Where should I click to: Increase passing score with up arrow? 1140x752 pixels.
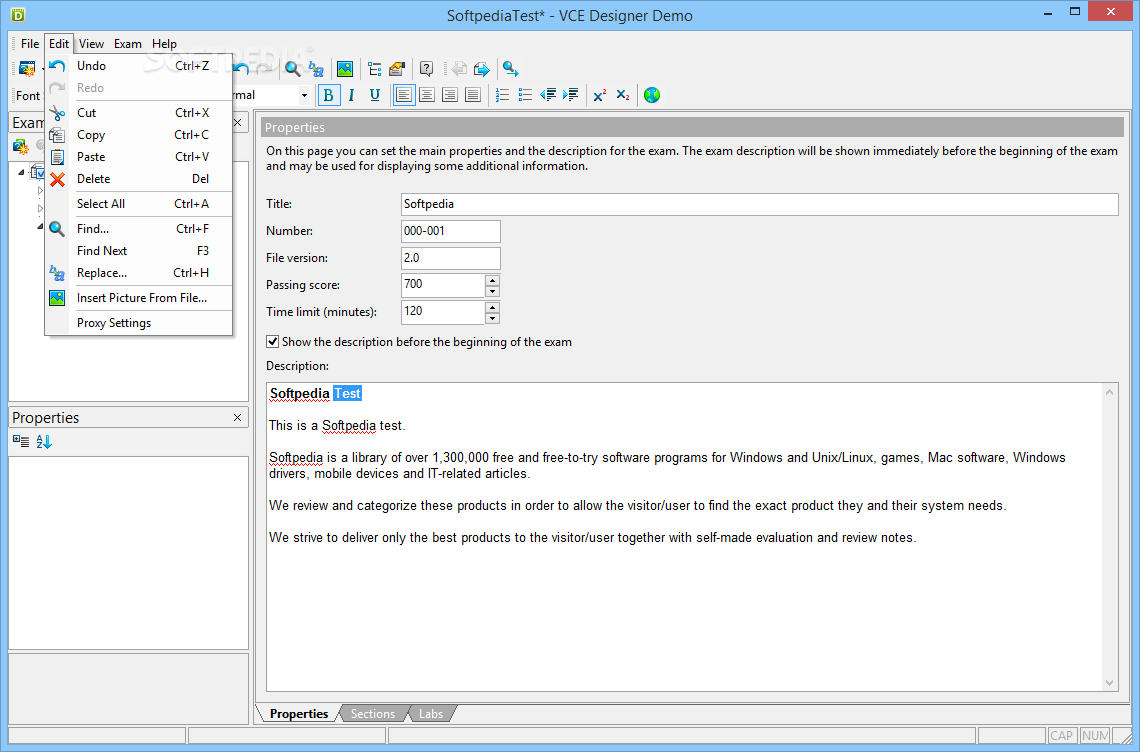point(493,280)
